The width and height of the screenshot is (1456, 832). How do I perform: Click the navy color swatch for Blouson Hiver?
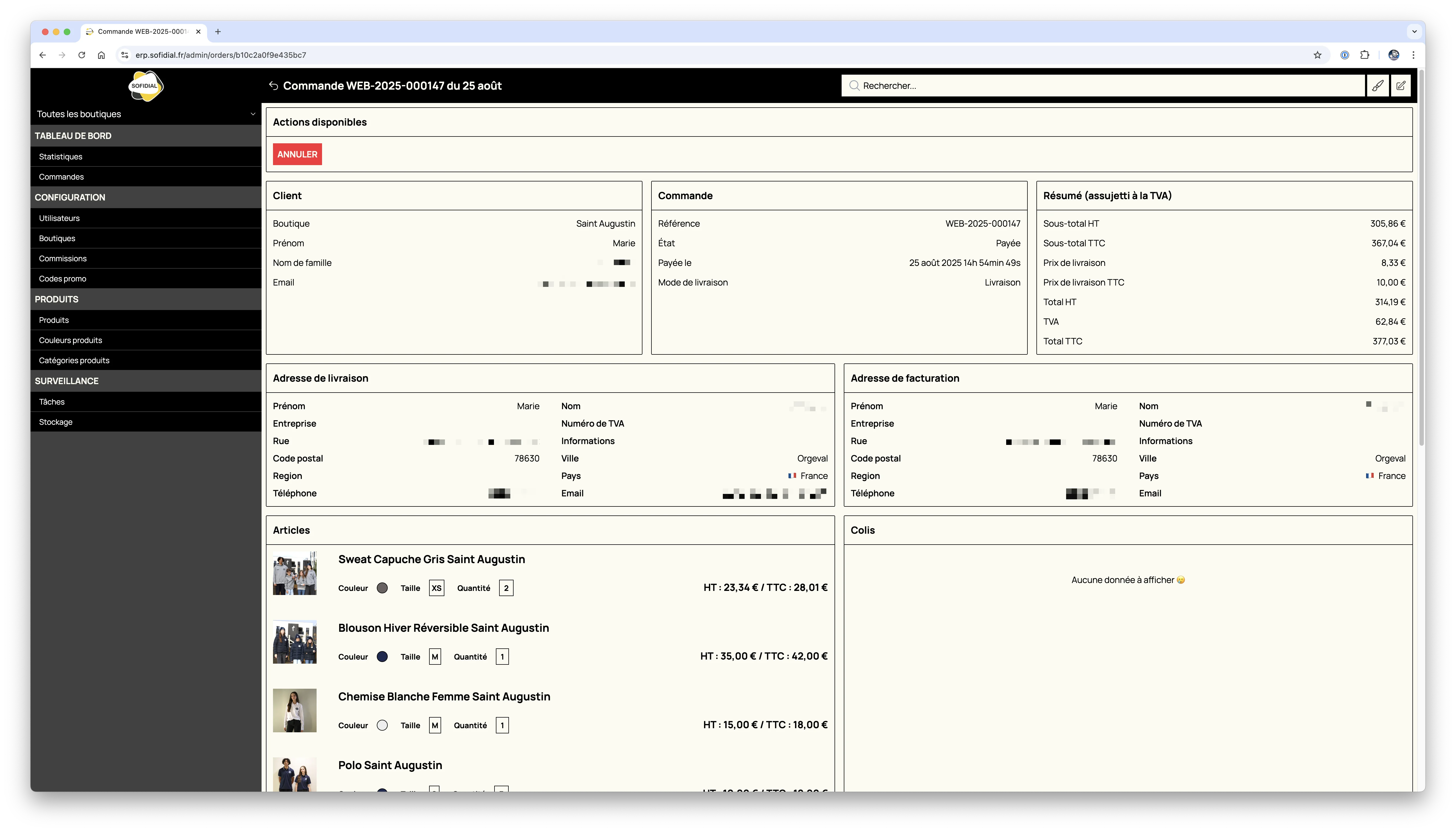point(382,657)
